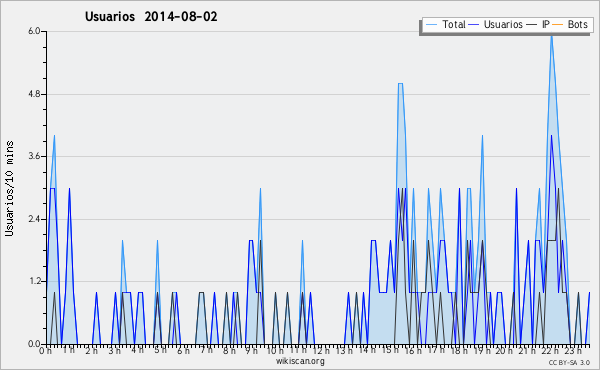Click the 5 h marker on the time axis
This screenshot has height=370, width=600.
pos(160,350)
